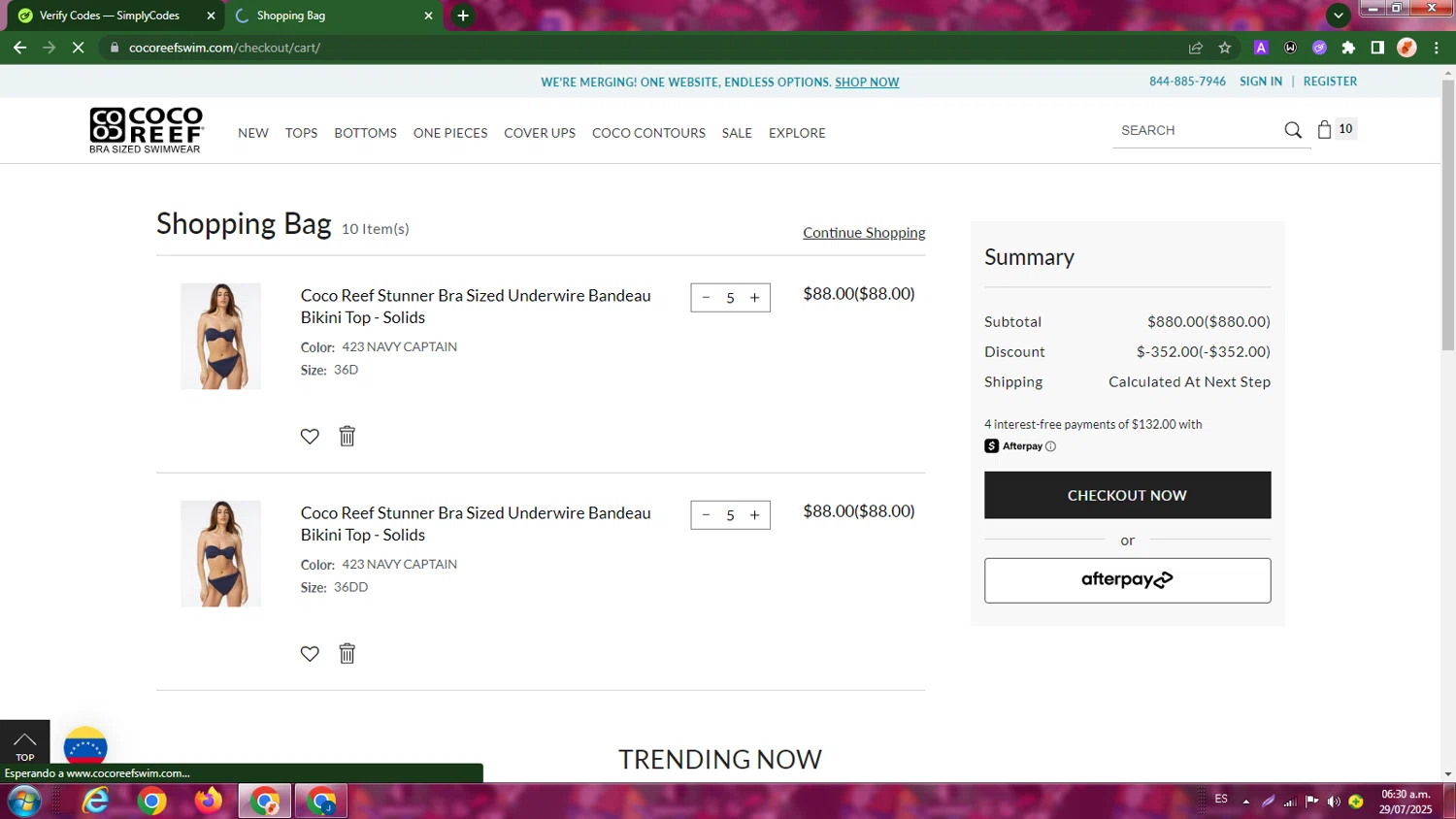Share this page via address bar icon
The width and height of the screenshot is (1456, 819).
tap(1196, 48)
